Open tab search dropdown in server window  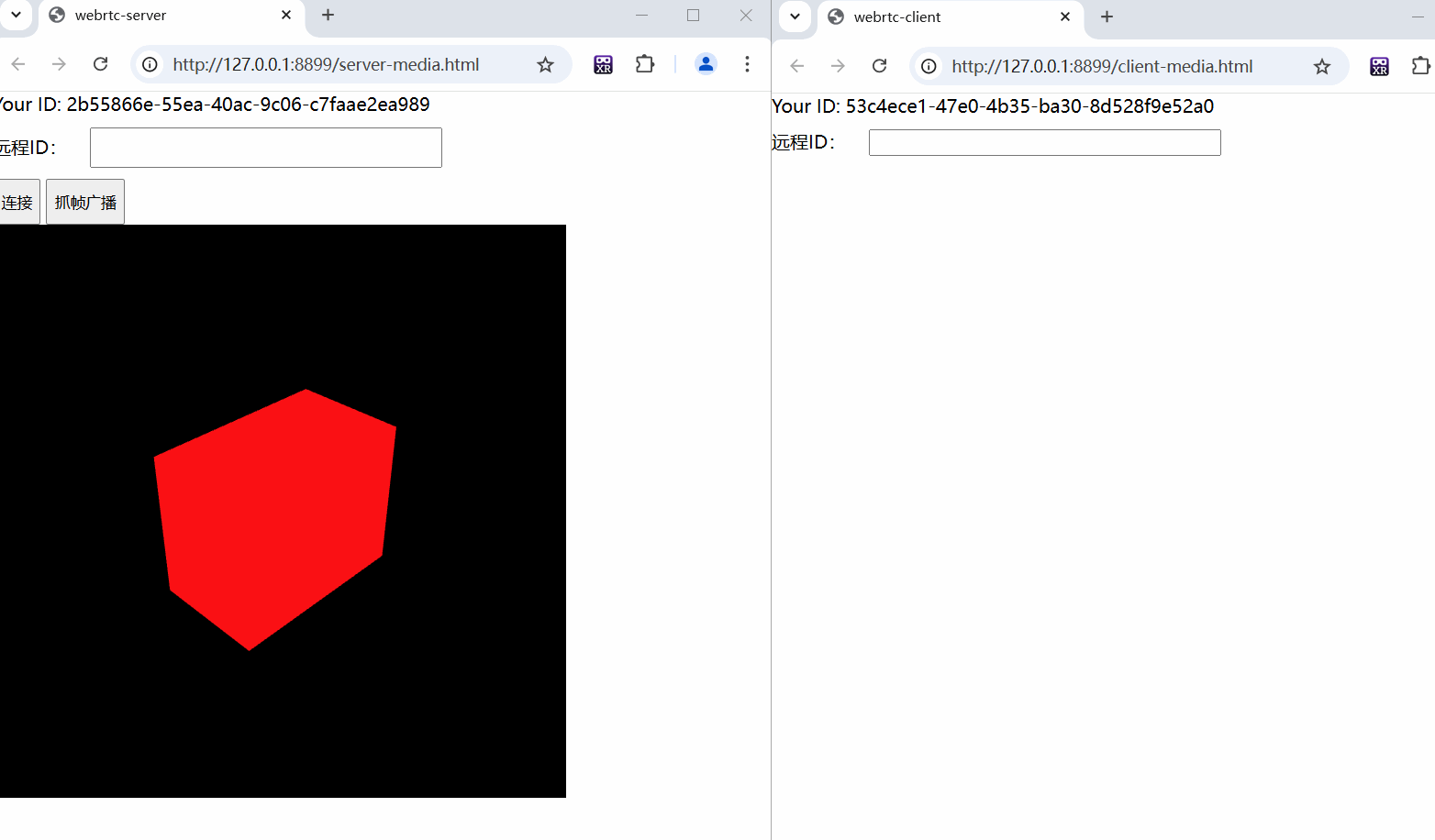pyautogui.click(x=16, y=15)
